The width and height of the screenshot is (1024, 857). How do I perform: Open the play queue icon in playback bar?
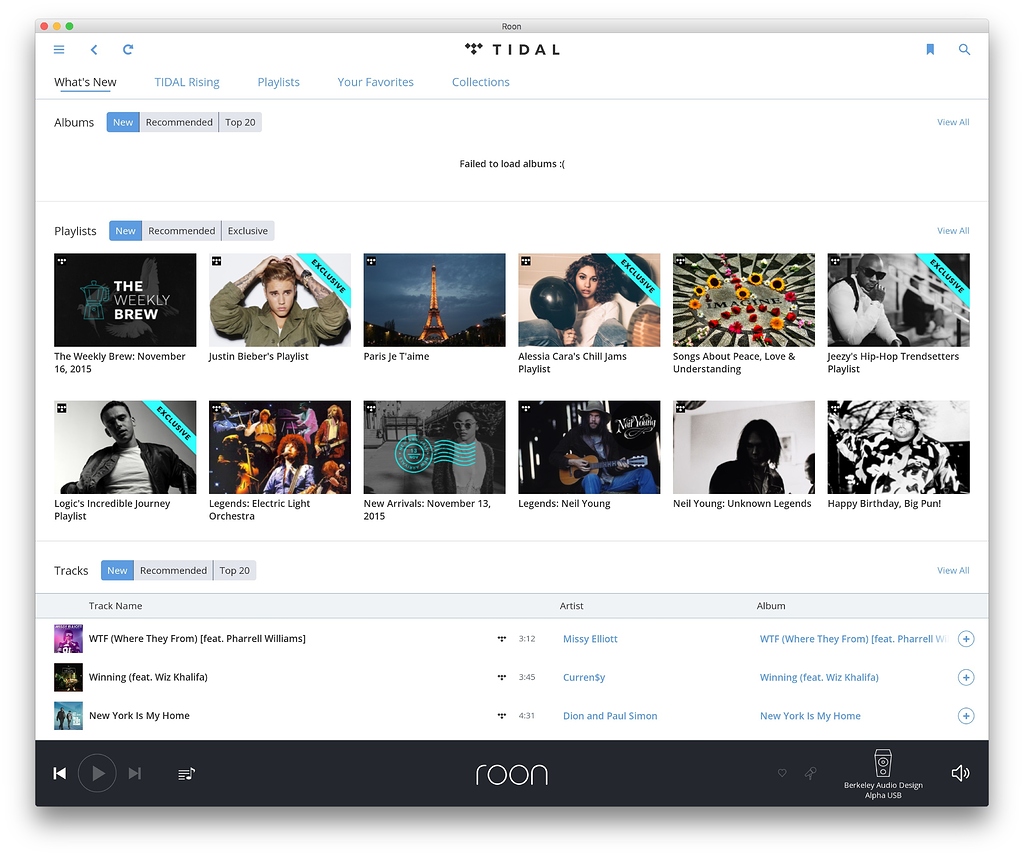point(186,773)
